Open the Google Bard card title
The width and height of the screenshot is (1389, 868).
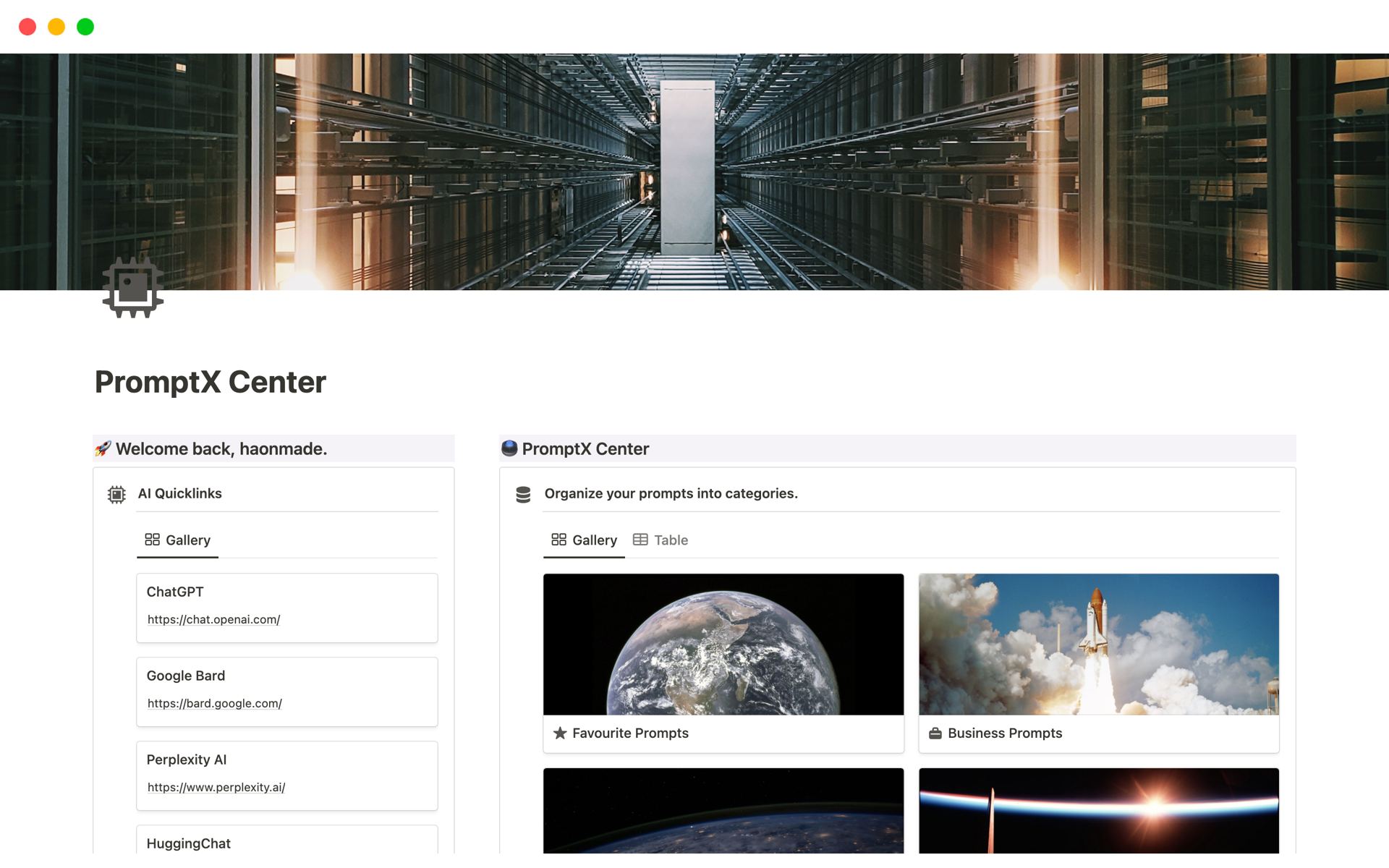(186, 676)
